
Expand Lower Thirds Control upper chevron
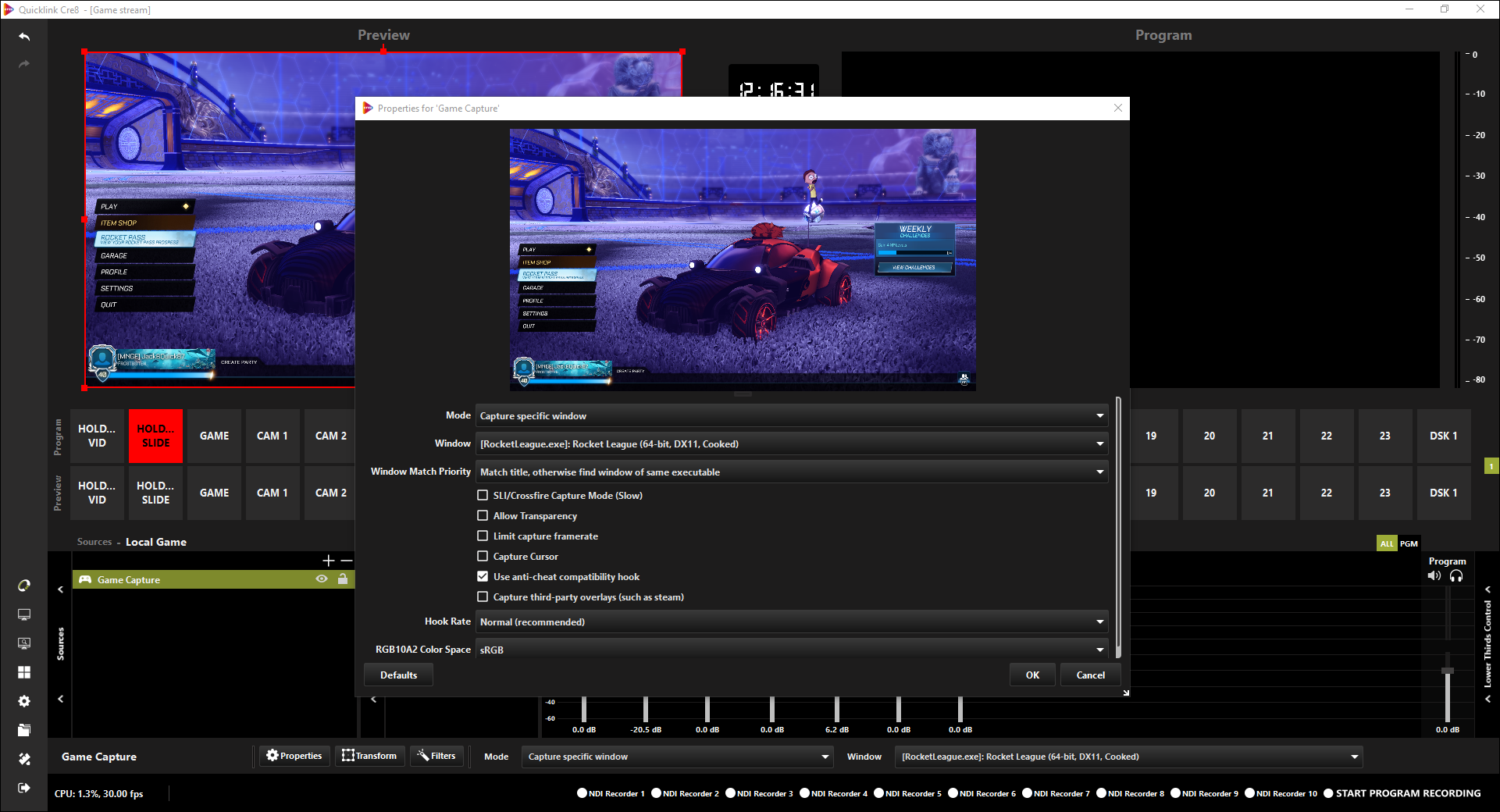click(x=1488, y=589)
